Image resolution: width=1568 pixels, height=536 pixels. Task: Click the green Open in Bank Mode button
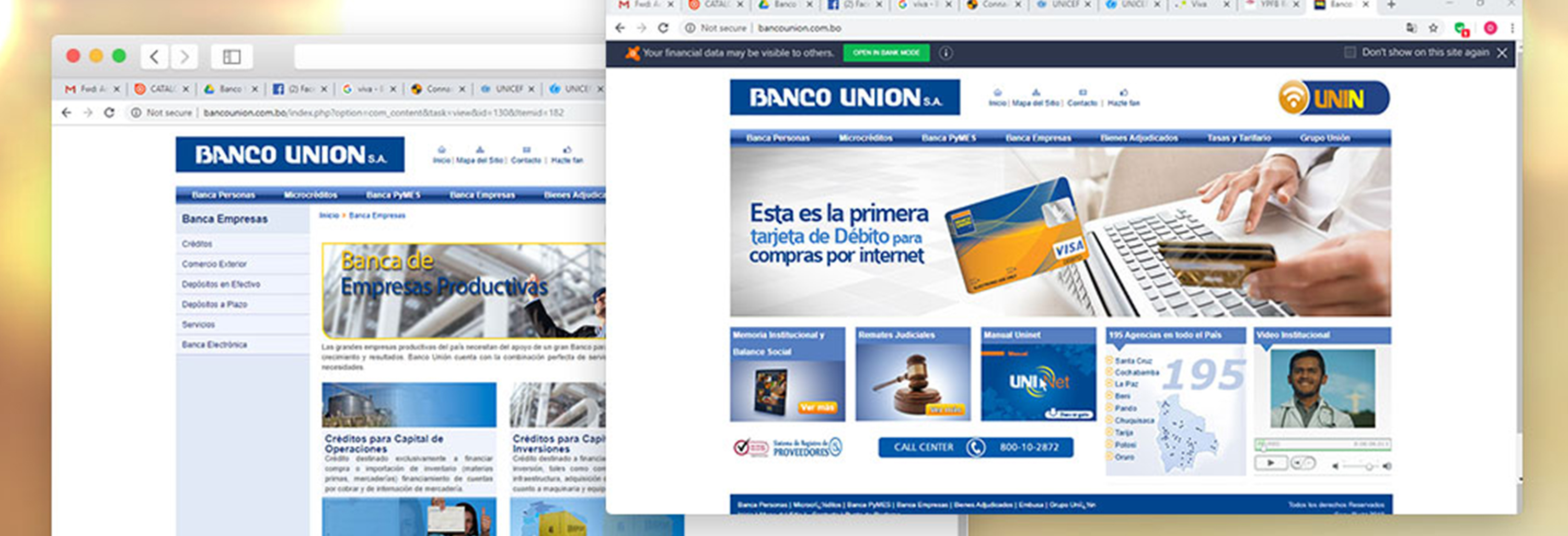coord(885,53)
